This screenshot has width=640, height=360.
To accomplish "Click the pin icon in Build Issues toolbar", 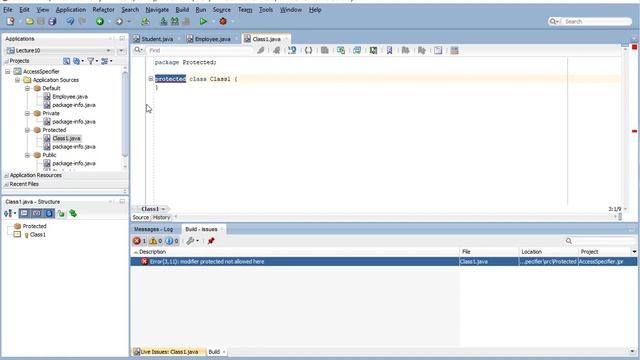I will click(x=211, y=241).
